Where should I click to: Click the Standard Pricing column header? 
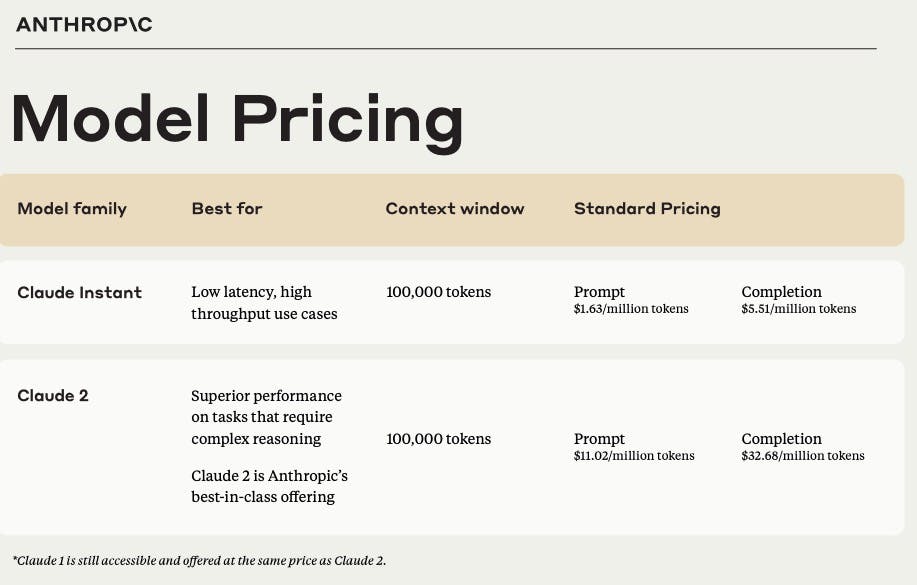click(x=647, y=209)
